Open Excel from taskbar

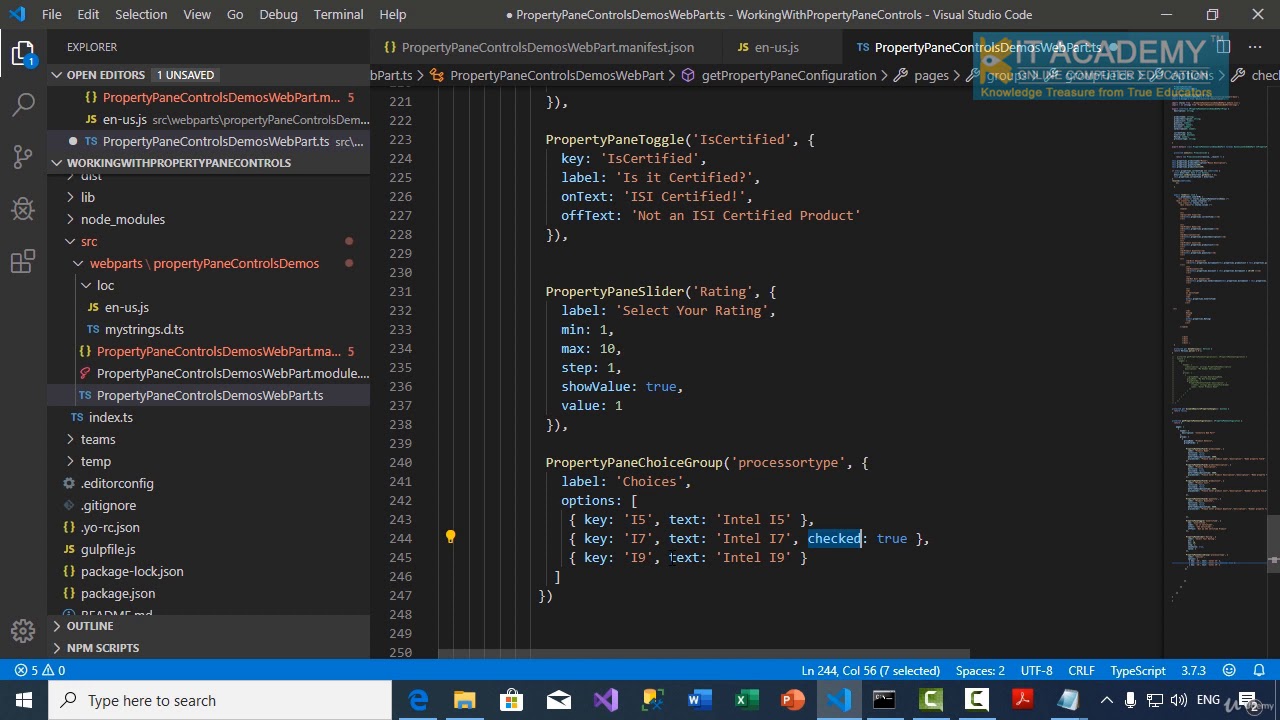[x=746, y=700]
